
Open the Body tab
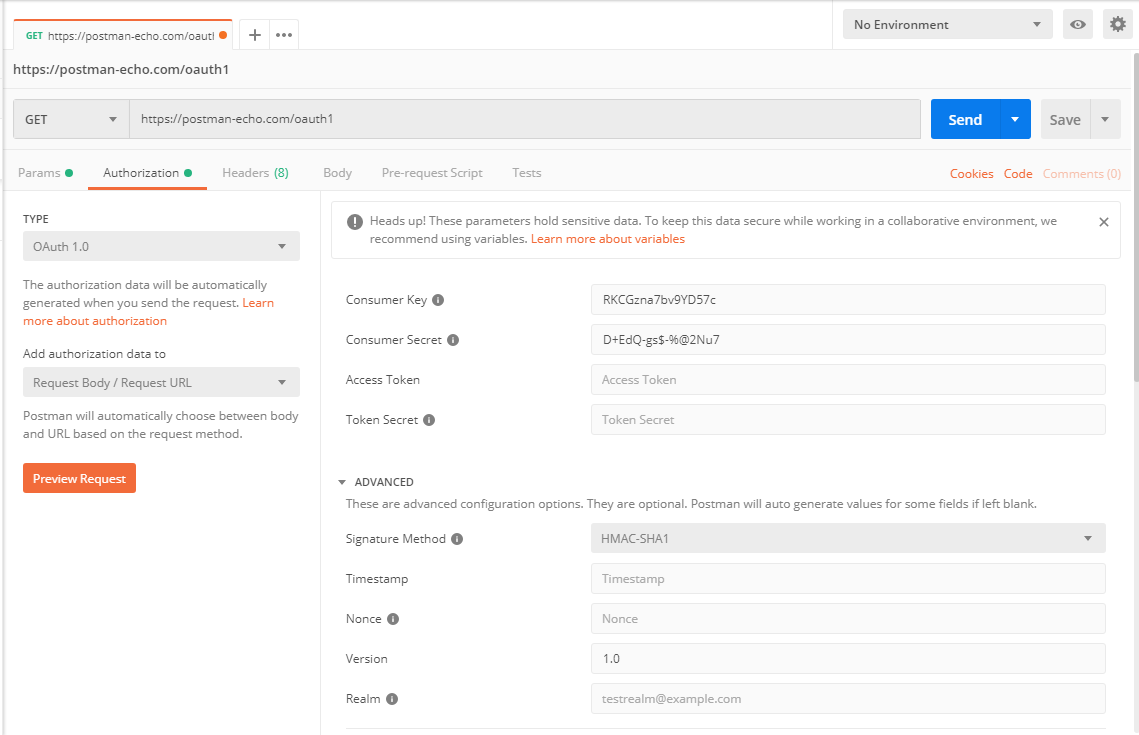[337, 173]
